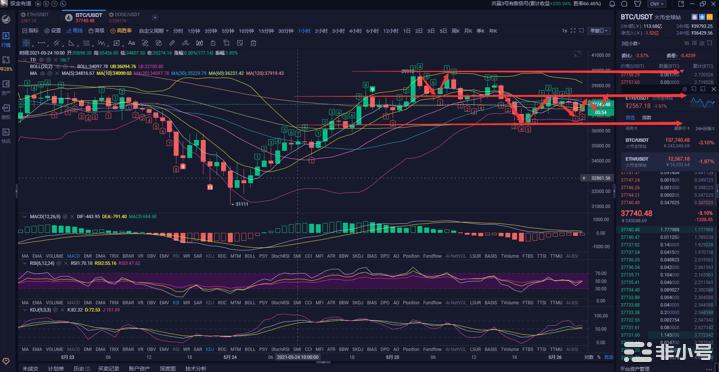Image resolution: width=719 pixels, height=372 pixels.
Task: Open chart layout dropdown at top right
Action: pyautogui.click(x=599, y=31)
